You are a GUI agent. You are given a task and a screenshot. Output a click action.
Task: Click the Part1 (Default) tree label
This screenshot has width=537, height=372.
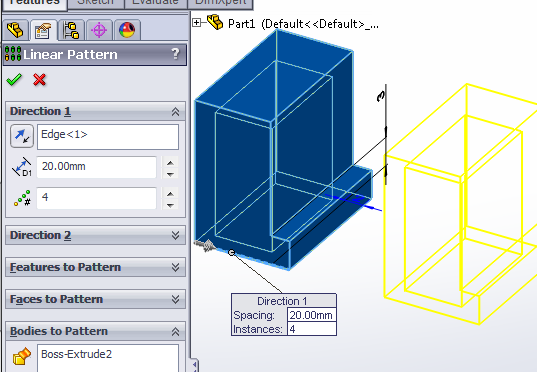click(x=303, y=24)
